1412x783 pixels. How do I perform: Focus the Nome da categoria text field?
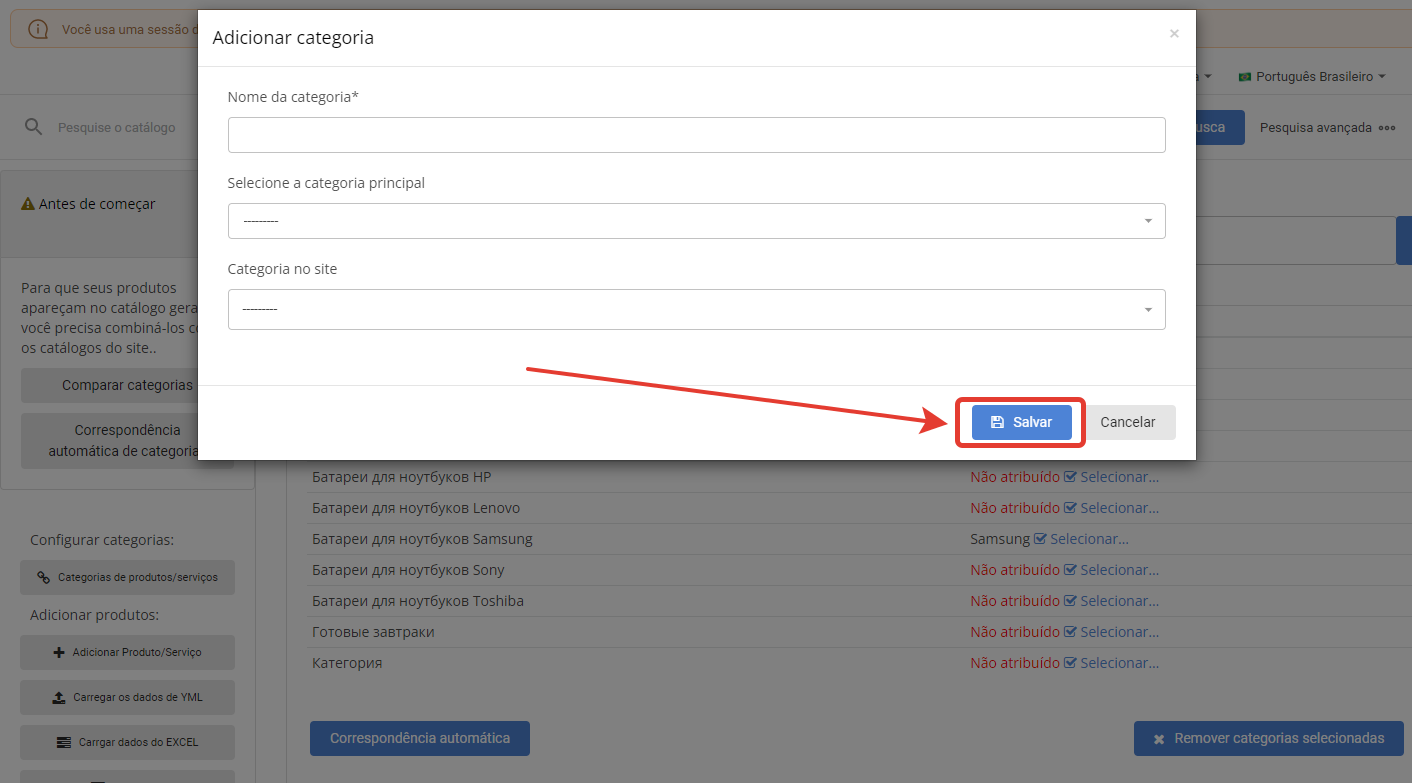[696, 135]
